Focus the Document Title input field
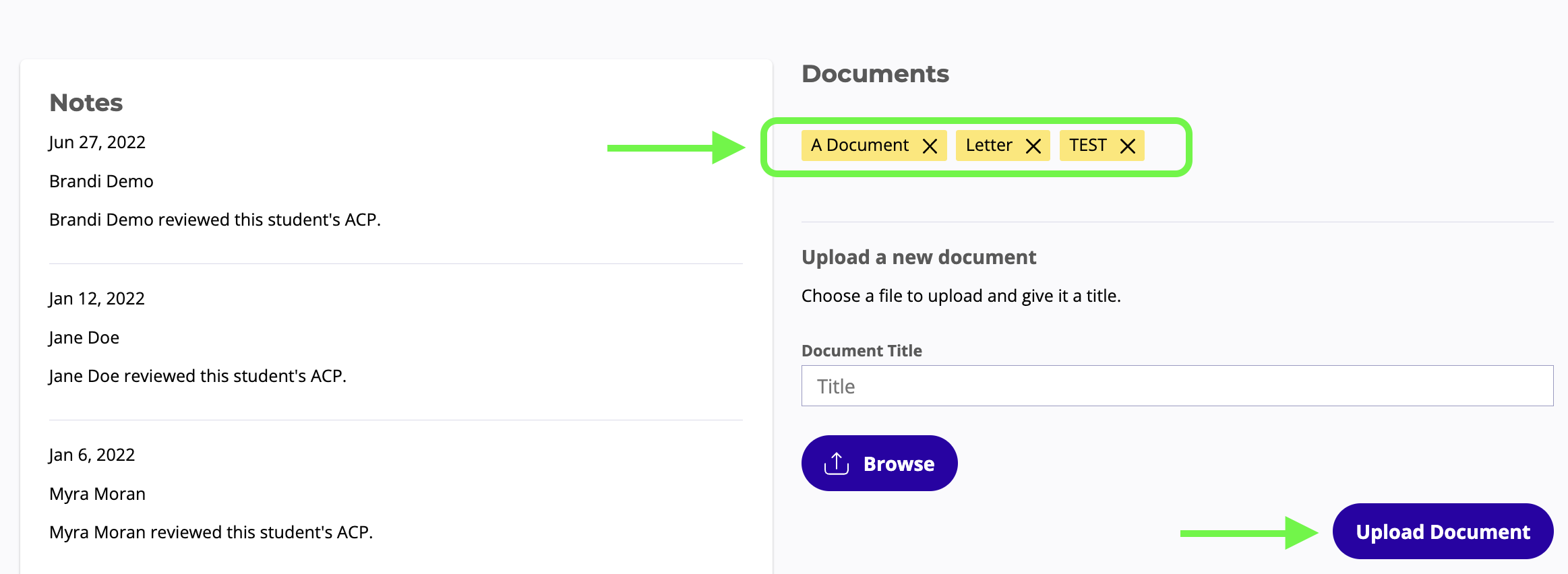Screen dimensions: 1568x574 tap(1176, 386)
